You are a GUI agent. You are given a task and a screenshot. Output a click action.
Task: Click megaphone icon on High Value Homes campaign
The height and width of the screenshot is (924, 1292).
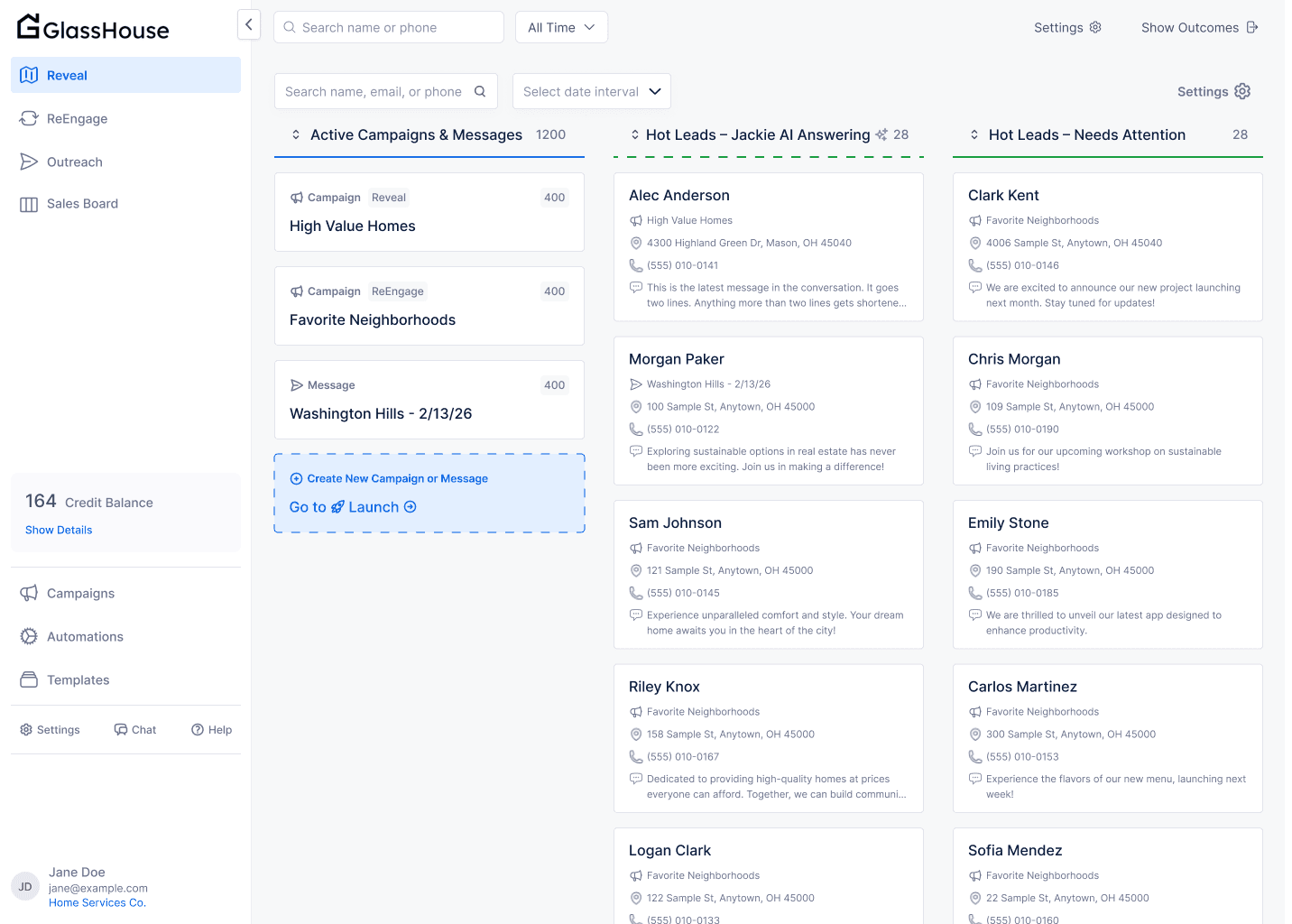point(297,198)
